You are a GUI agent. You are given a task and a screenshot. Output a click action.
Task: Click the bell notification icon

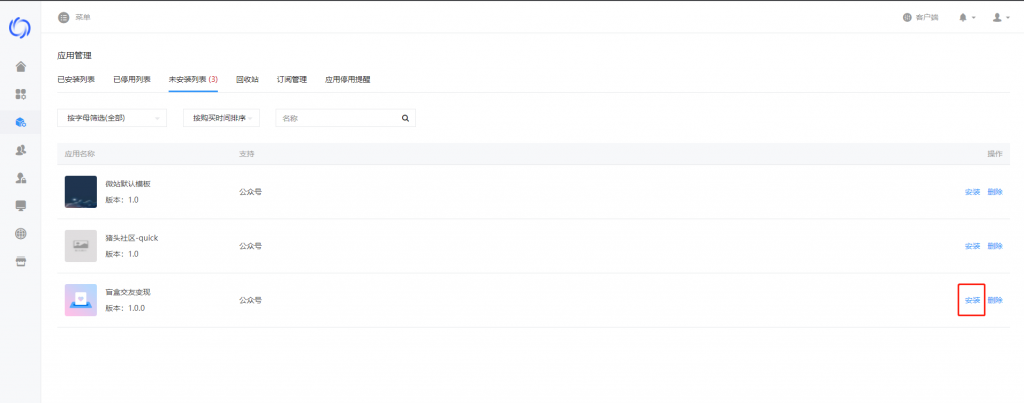[x=963, y=18]
